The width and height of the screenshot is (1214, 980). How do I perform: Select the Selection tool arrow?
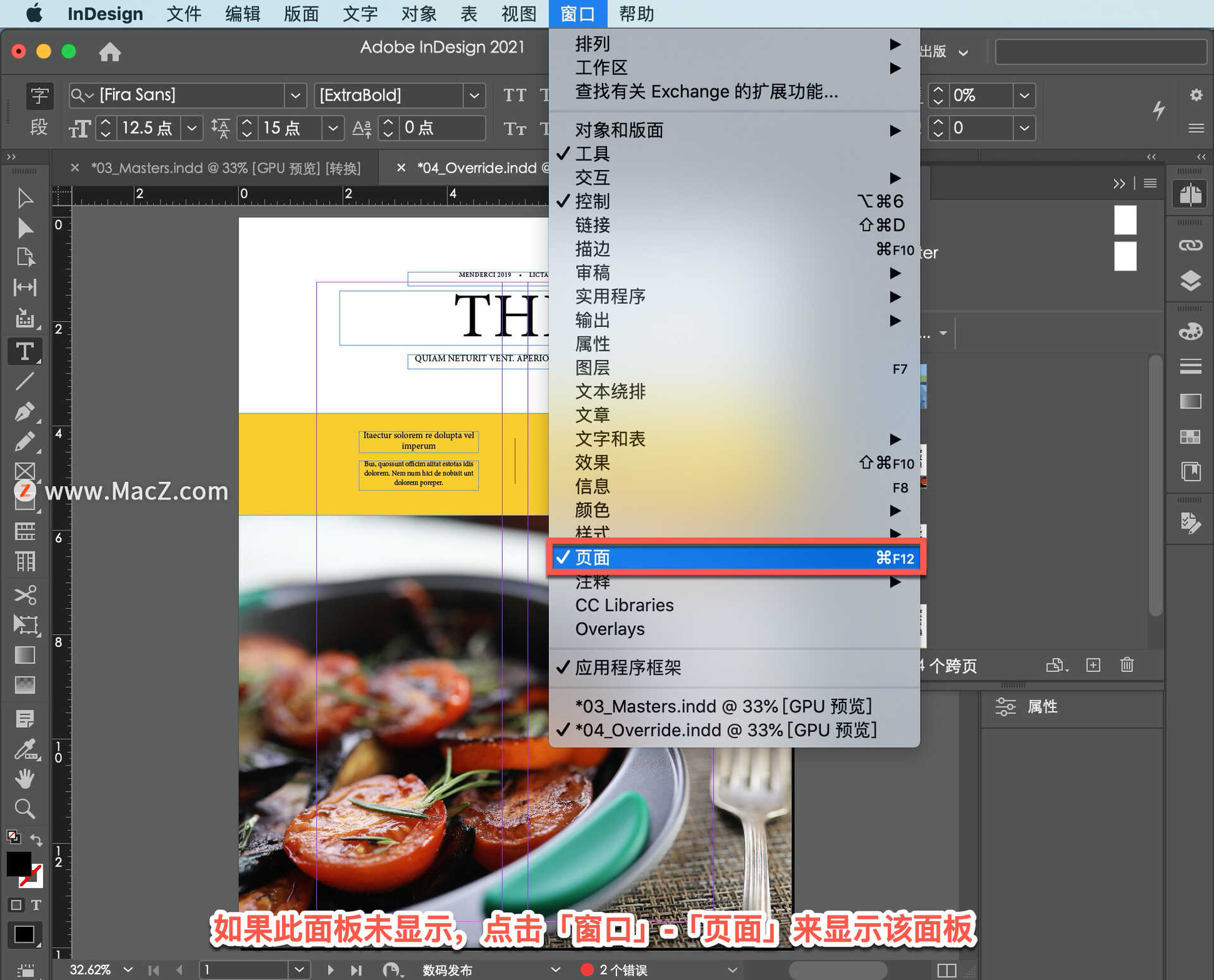(25, 199)
